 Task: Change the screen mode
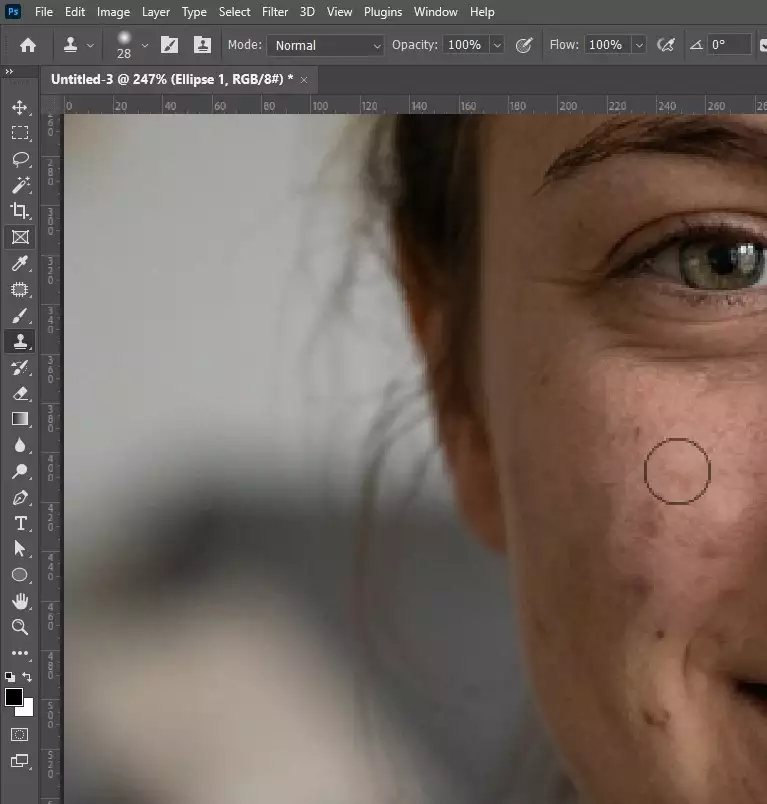(x=20, y=760)
